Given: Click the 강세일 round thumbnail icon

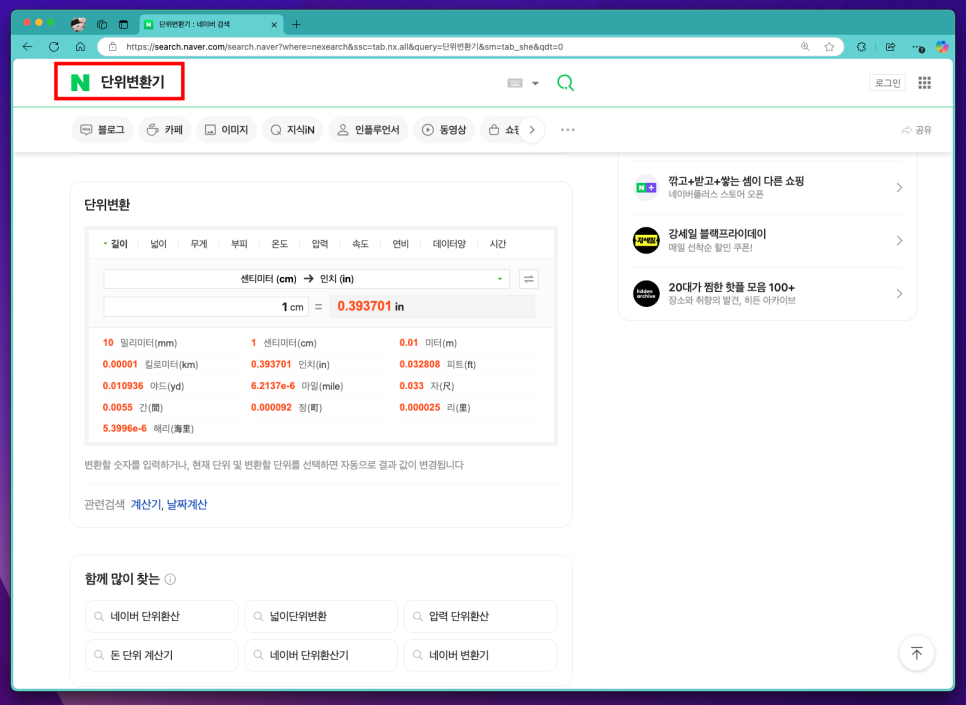Looking at the screenshot, I should click(646, 240).
